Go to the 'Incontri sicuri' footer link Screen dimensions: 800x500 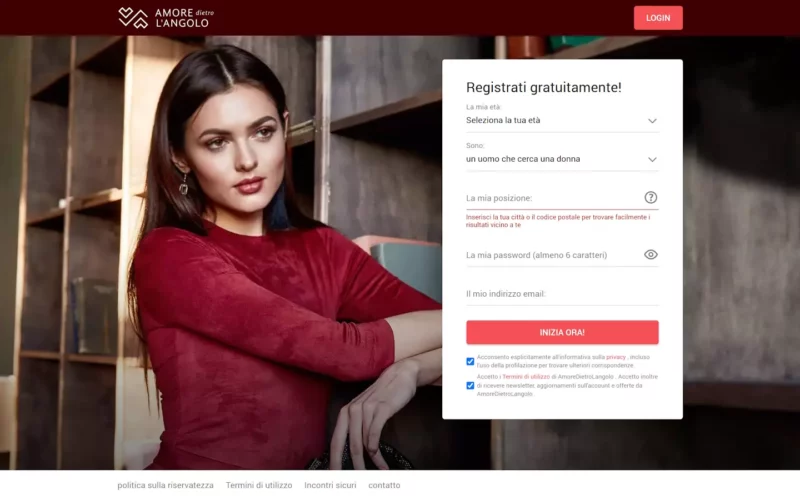pos(330,485)
